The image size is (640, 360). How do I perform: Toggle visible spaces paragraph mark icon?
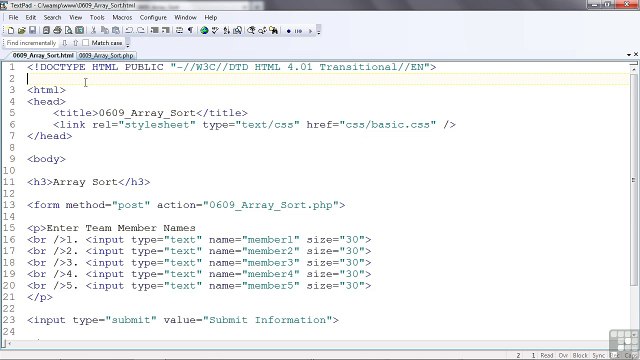pos(190,31)
